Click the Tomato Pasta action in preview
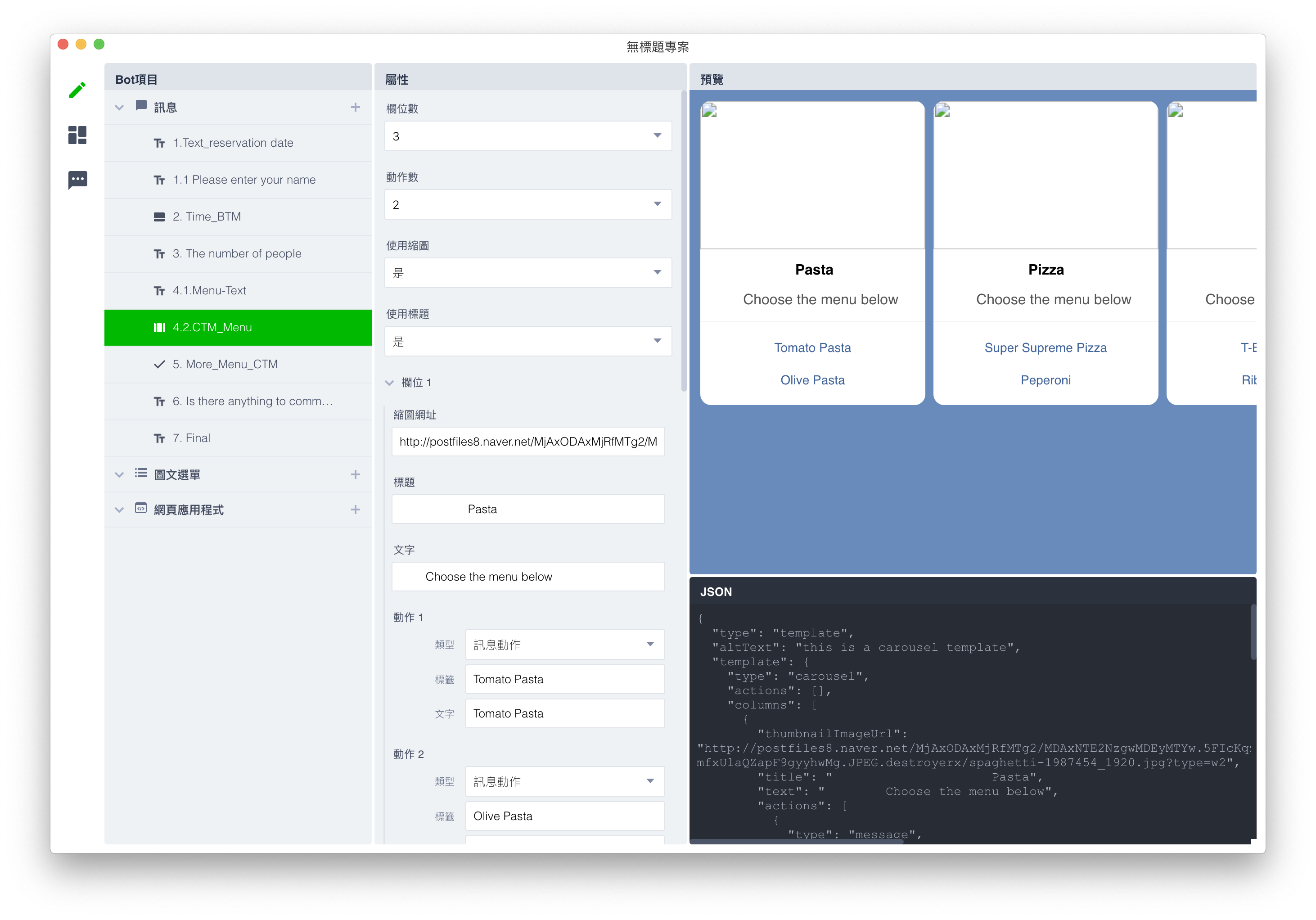The image size is (1316, 920). [x=812, y=347]
